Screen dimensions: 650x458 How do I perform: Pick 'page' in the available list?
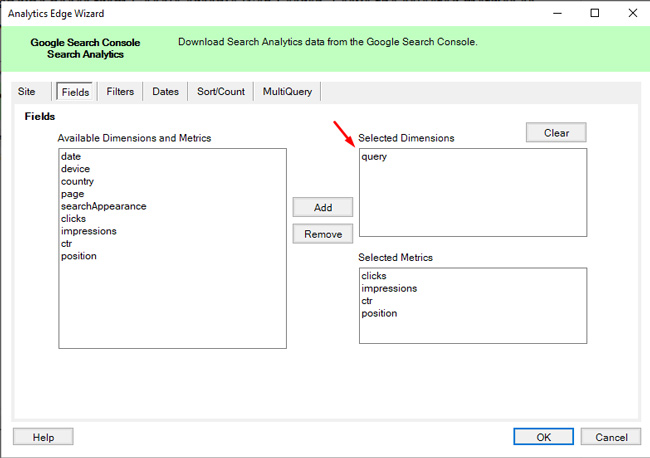point(72,194)
